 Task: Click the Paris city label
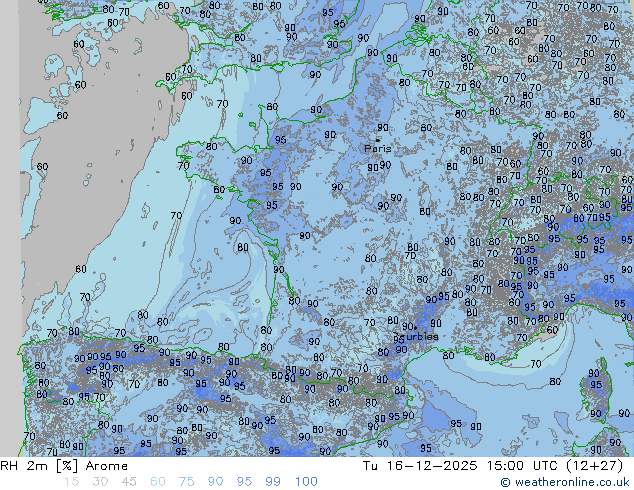(x=378, y=149)
